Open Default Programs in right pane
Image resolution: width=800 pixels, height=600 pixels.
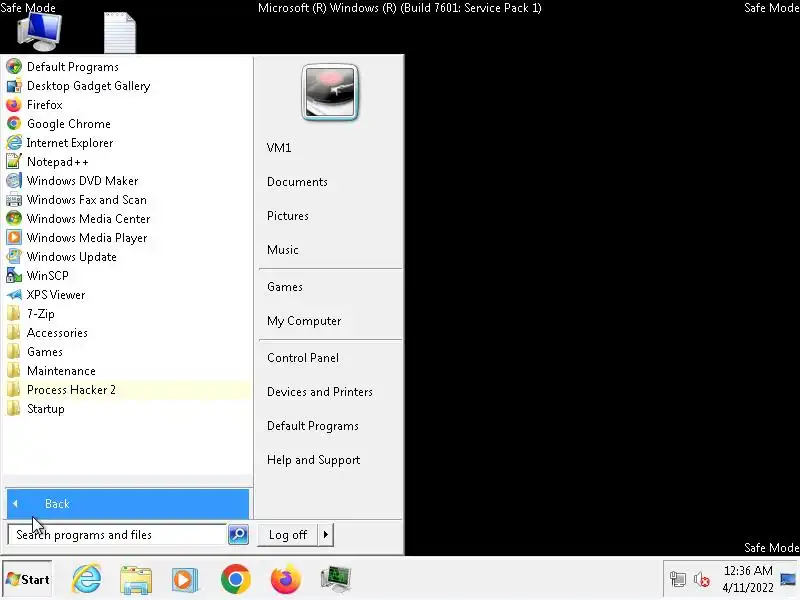(312, 426)
